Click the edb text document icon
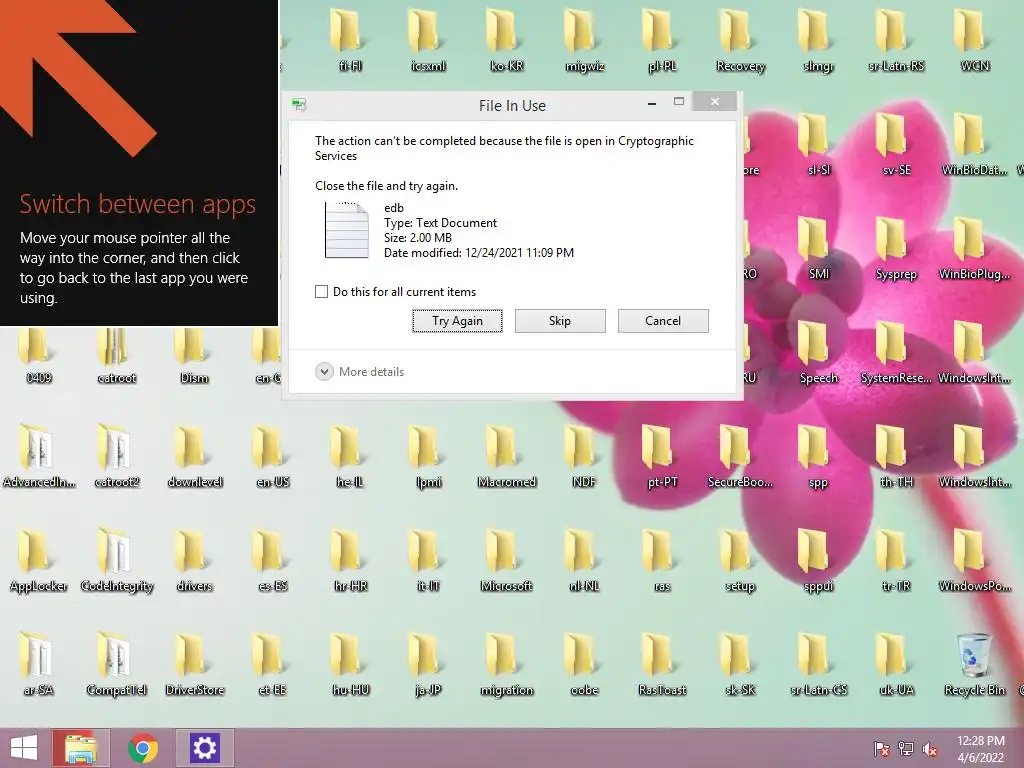This screenshot has width=1024, height=768. pyautogui.click(x=347, y=230)
